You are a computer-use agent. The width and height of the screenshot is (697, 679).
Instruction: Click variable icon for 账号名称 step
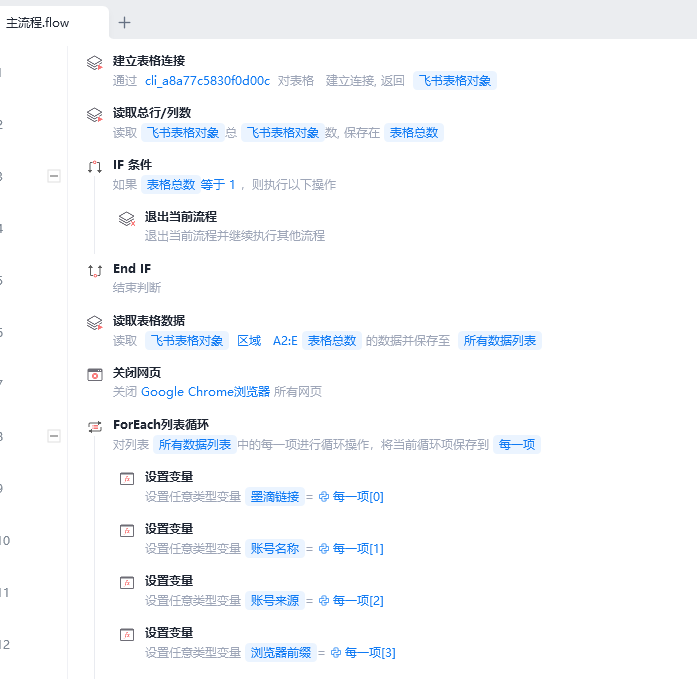[x=127, y=531]
